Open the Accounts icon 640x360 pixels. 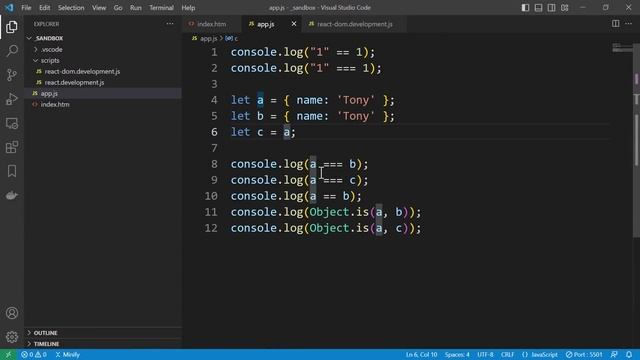click(12, 313)
